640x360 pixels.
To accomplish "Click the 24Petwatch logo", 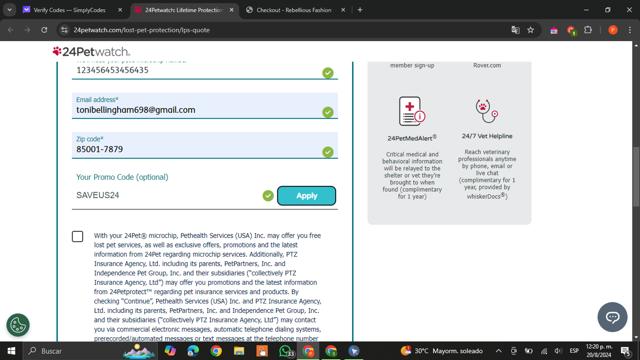I will 91,51.
